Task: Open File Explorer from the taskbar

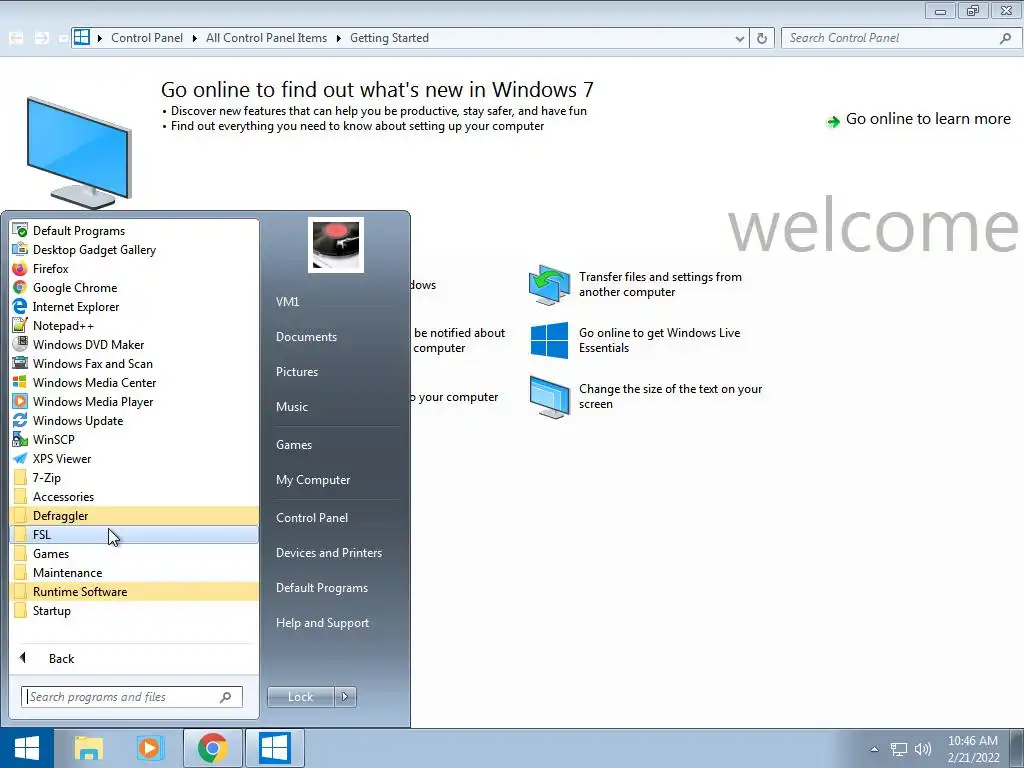Action: [88, 748]
